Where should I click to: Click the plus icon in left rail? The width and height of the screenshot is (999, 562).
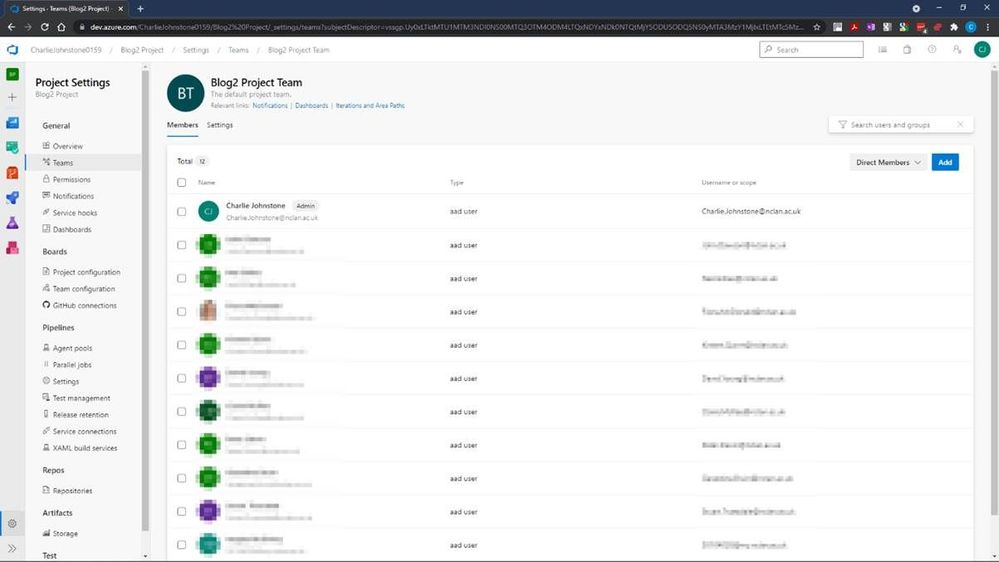pyautogui.click(x=12, y=97)
